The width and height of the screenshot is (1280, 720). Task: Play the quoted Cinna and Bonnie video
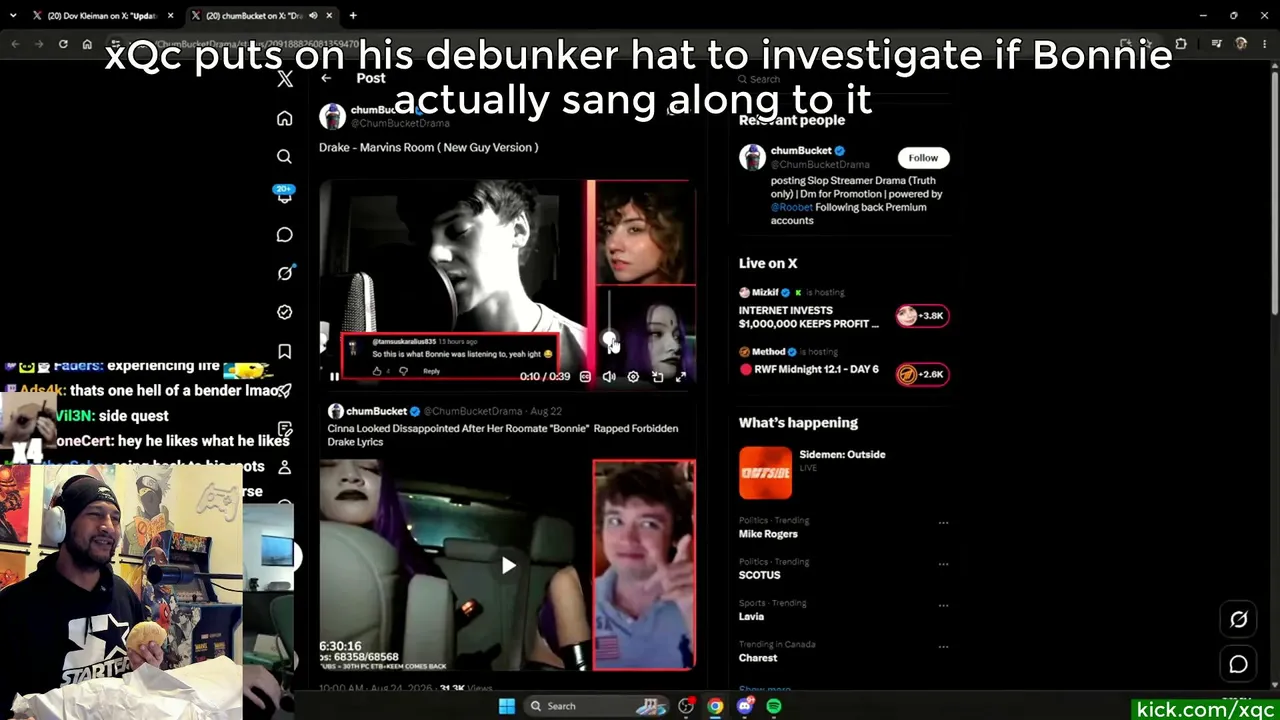coord(508,566)
